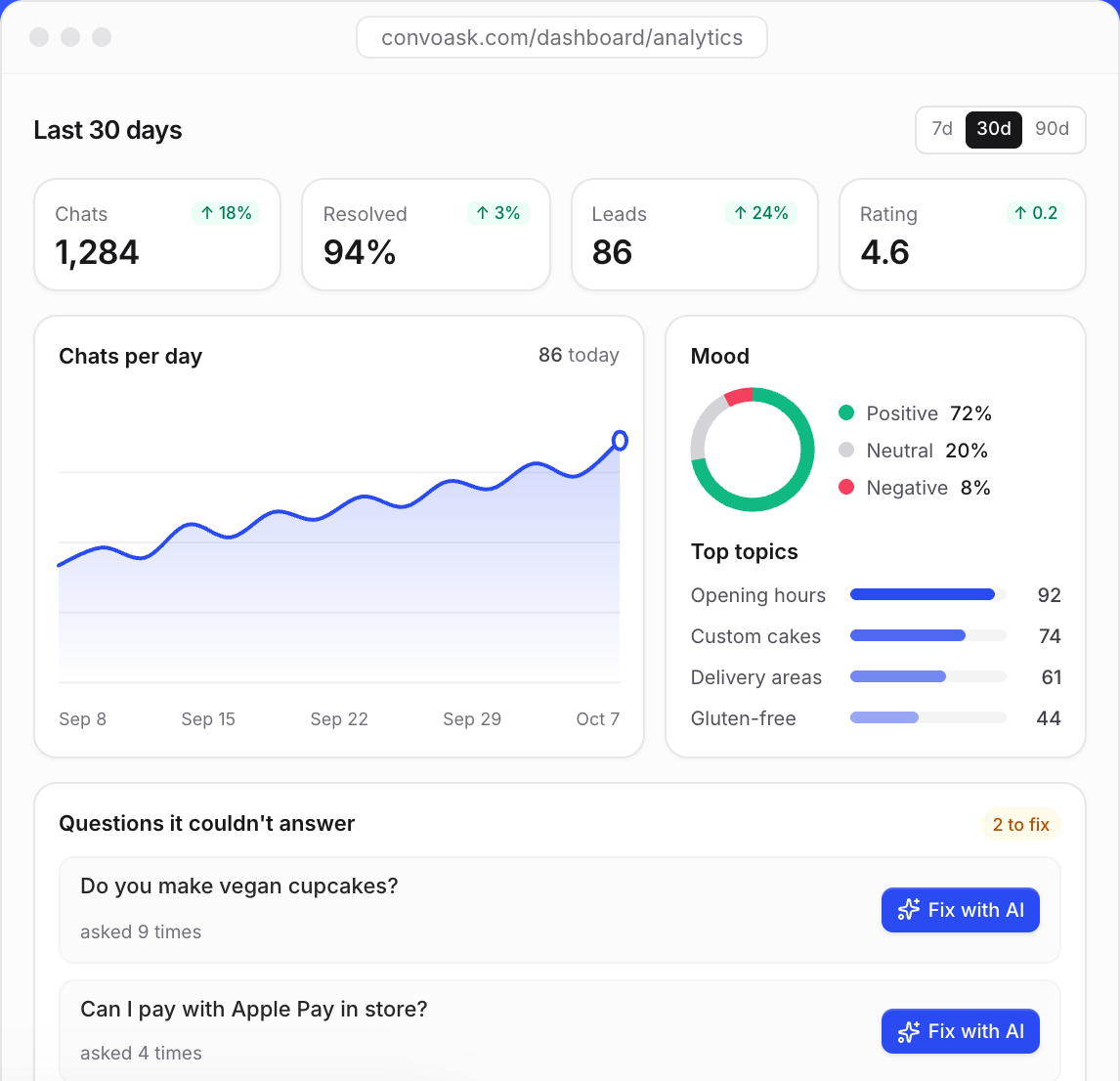The width and height of the screenshot is (1120, 1081).
Task: Click the Mood donut chart
Action: click(x=753, y=450)
